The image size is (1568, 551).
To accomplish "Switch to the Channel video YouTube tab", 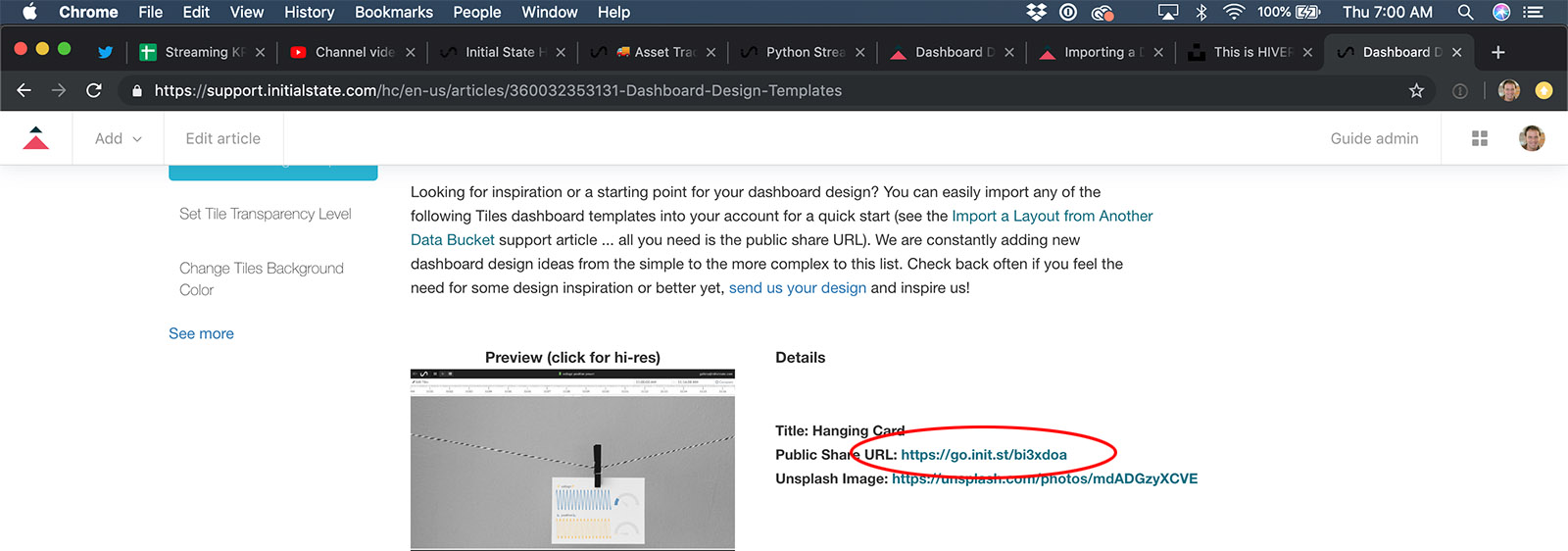I will [353, 52].
